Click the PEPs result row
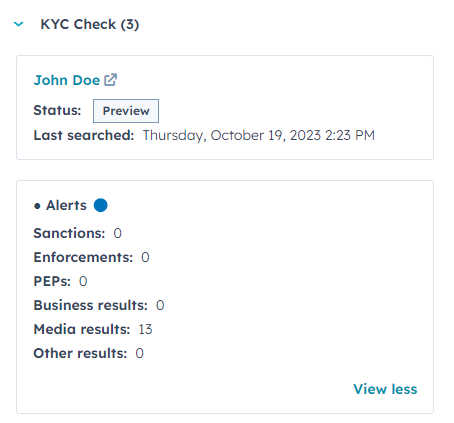Viewport: 454px width, 423px height. coord(61,281)
